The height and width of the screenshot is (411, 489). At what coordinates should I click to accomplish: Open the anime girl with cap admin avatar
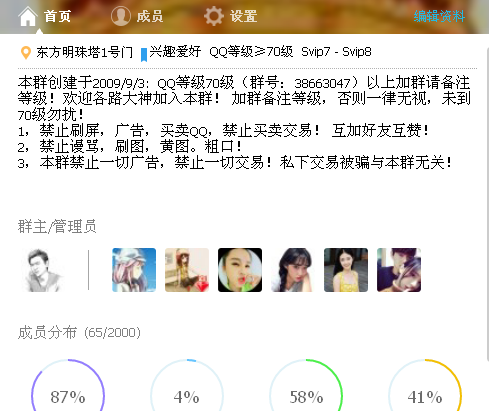(134, 270)
